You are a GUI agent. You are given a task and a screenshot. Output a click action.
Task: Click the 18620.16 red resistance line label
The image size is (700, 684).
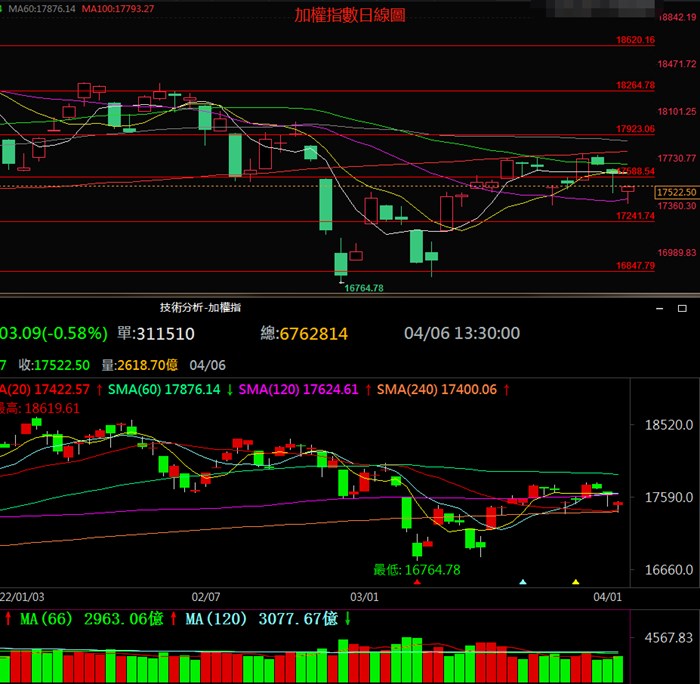635,41
